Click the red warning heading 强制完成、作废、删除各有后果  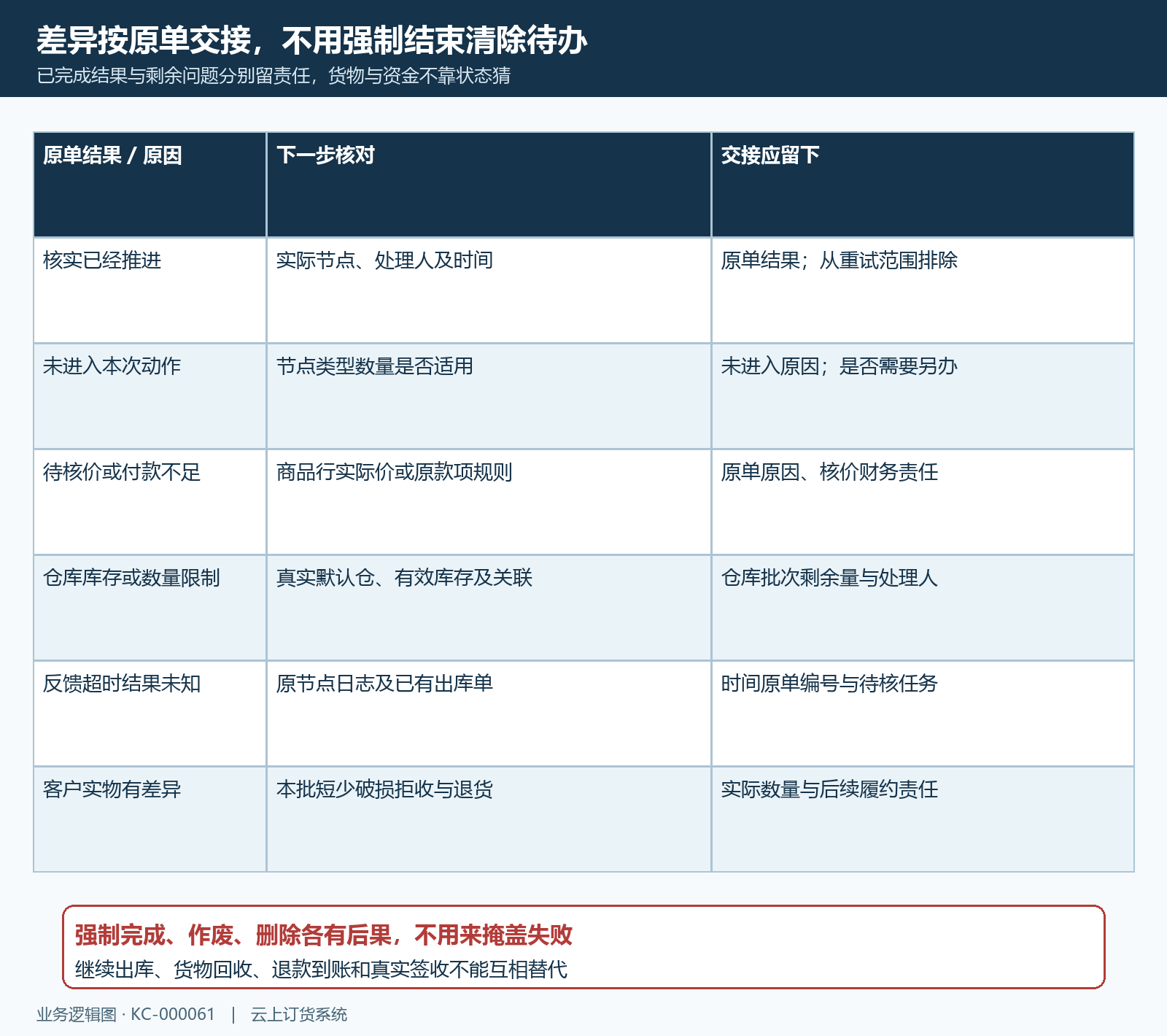point(233,935)
